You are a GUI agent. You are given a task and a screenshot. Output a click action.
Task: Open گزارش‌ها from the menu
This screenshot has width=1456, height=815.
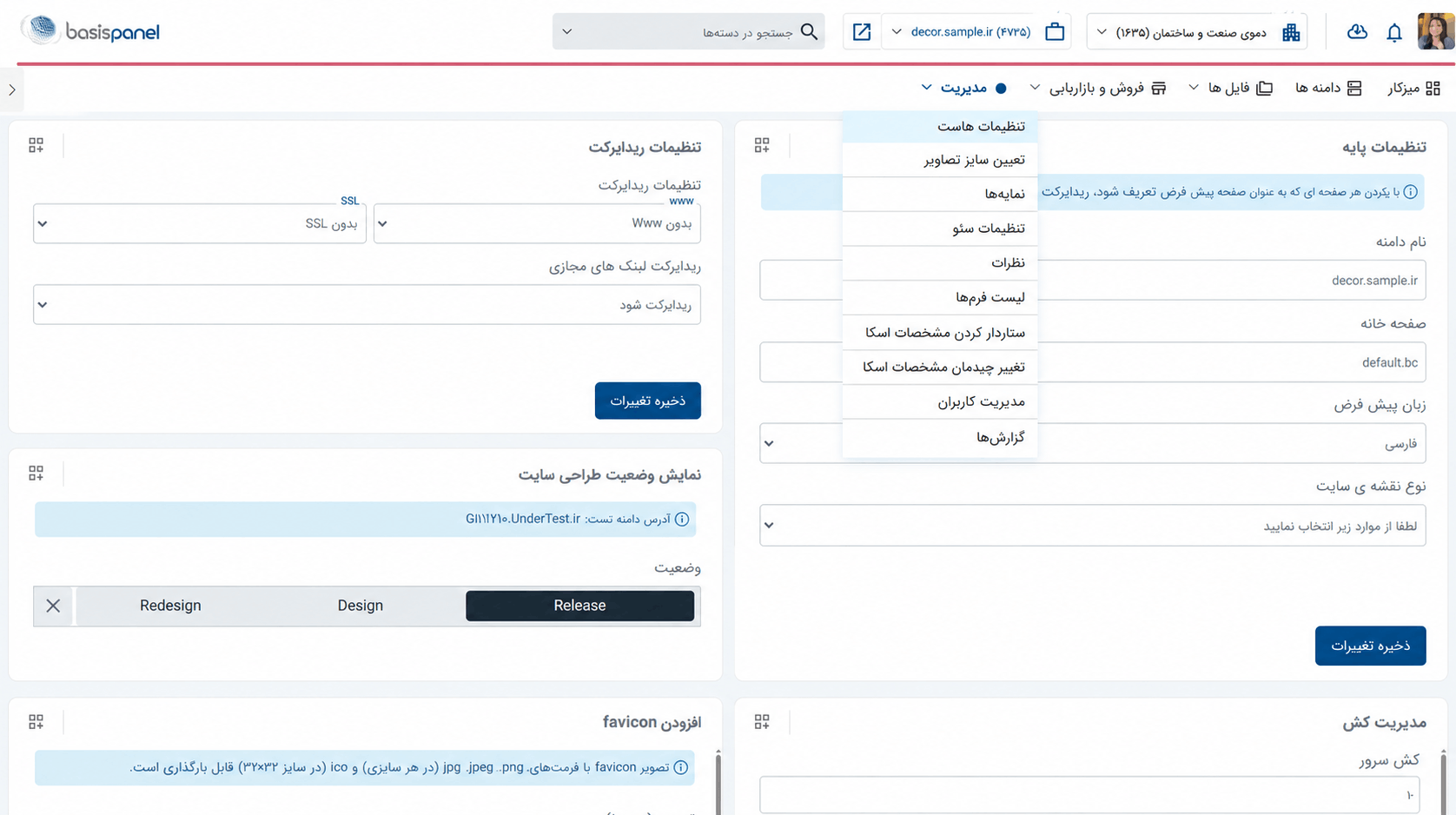click(940, 437)
